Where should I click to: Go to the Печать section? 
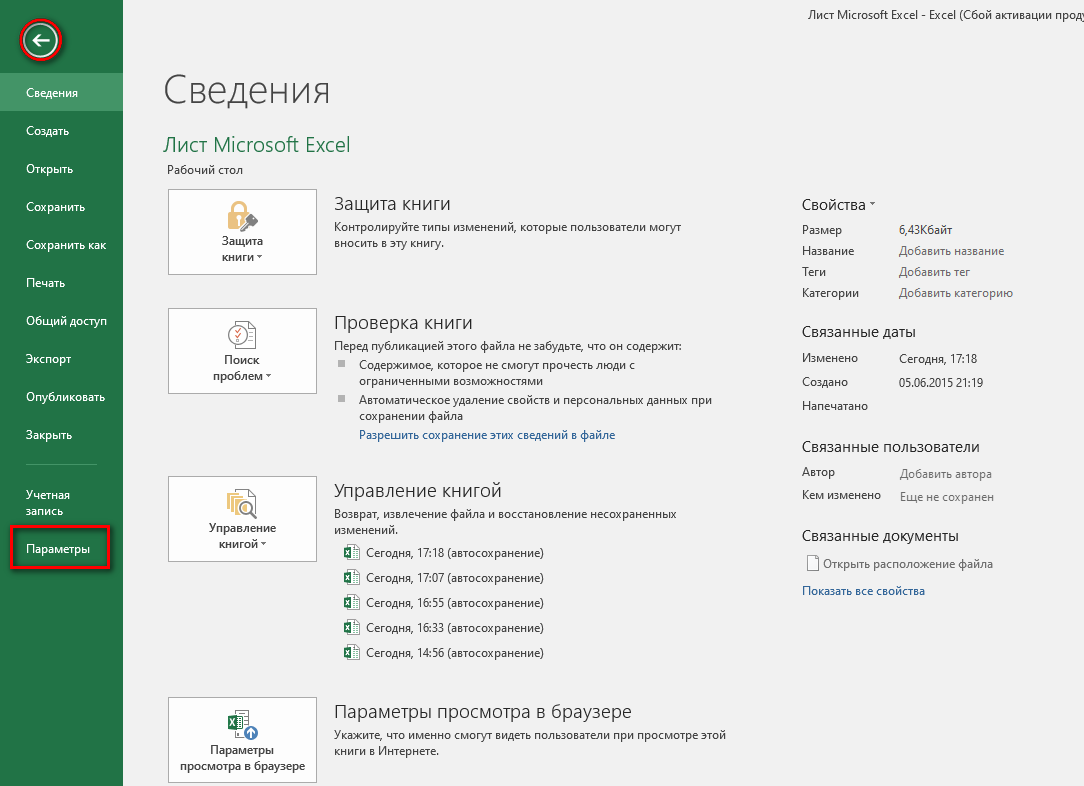[46, 283]
